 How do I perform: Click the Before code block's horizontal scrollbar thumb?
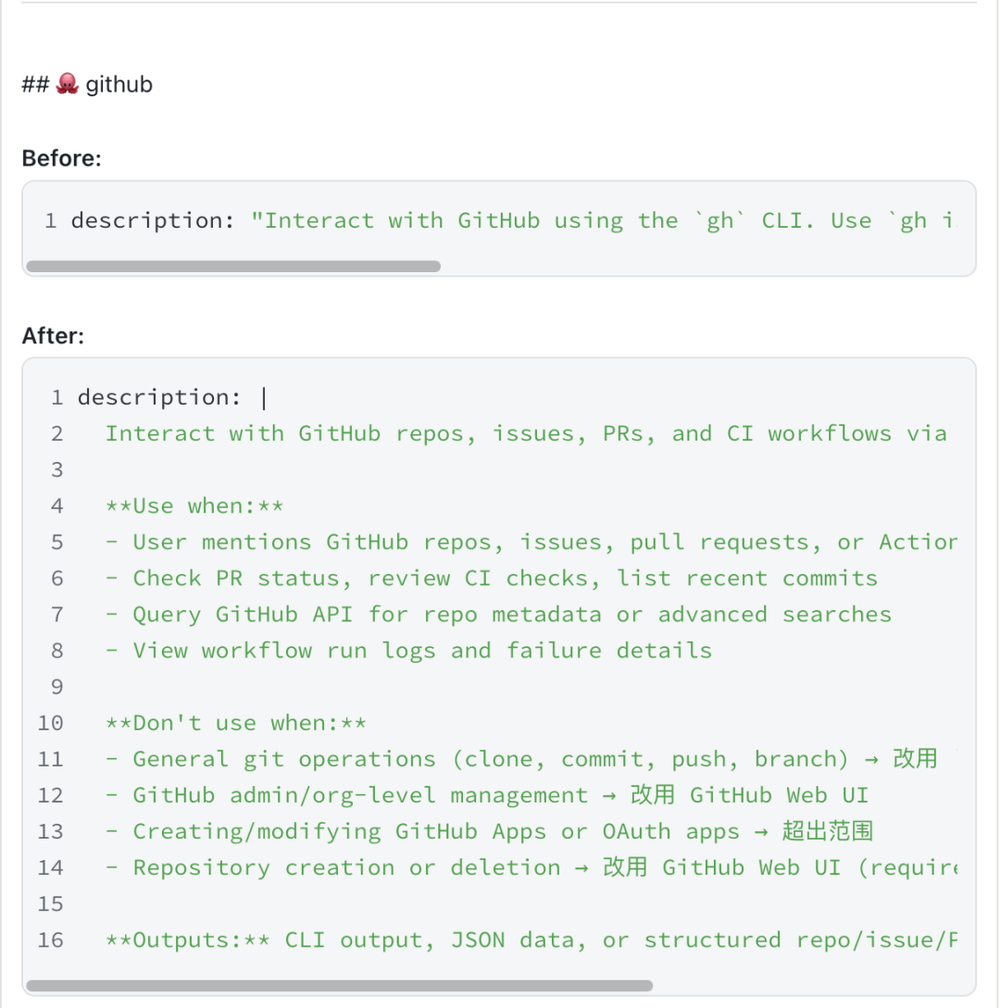coord(233,267)
